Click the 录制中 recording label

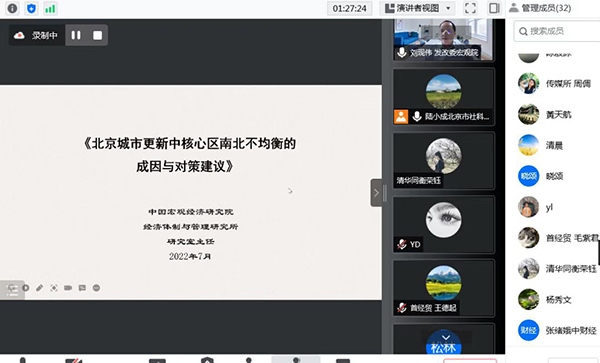click(x=44, y=36)
